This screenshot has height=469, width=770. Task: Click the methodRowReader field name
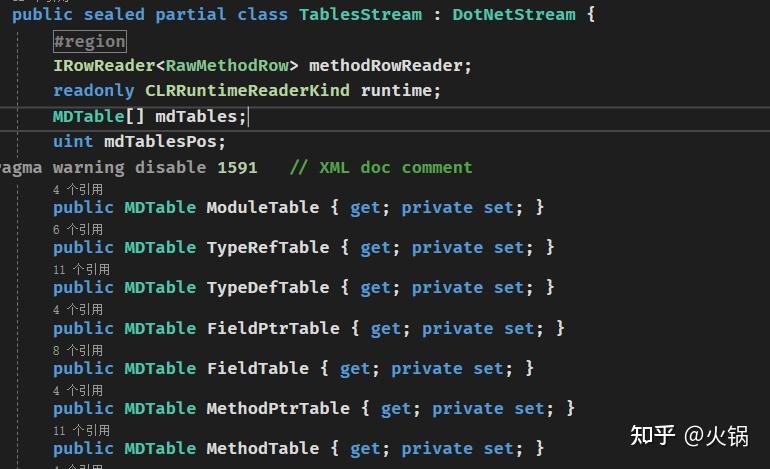coord(387,65)
